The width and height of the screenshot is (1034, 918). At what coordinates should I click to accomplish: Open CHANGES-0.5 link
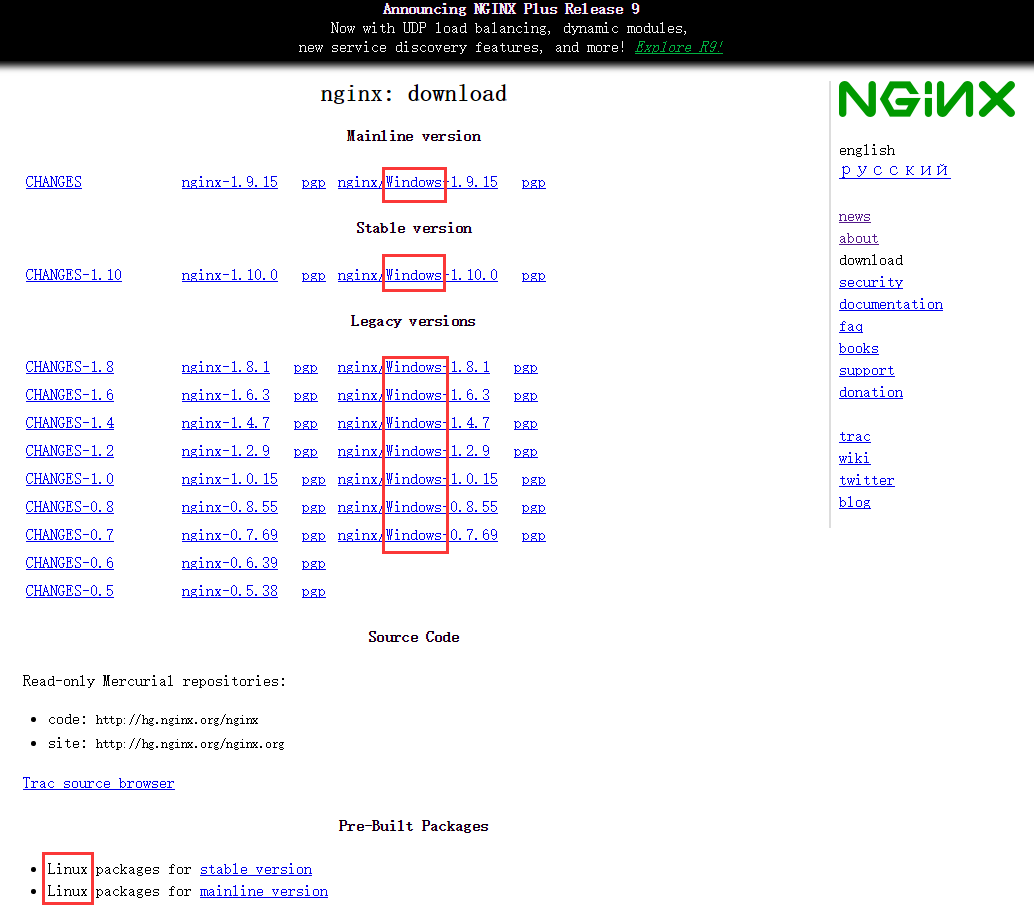(69, 591)
